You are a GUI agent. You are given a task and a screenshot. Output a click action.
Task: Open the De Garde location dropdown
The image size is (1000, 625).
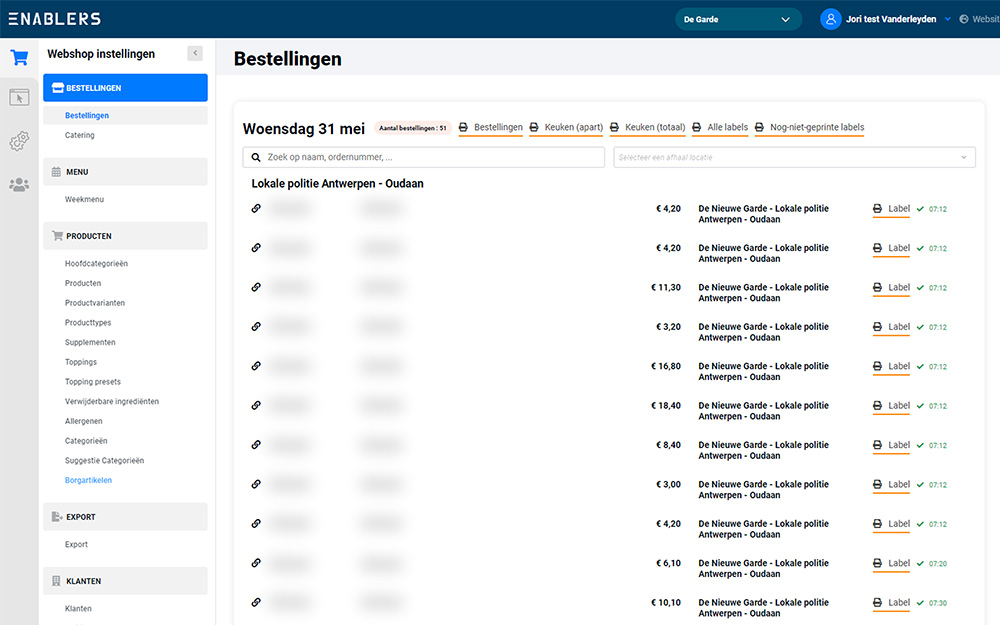(738, 19)
